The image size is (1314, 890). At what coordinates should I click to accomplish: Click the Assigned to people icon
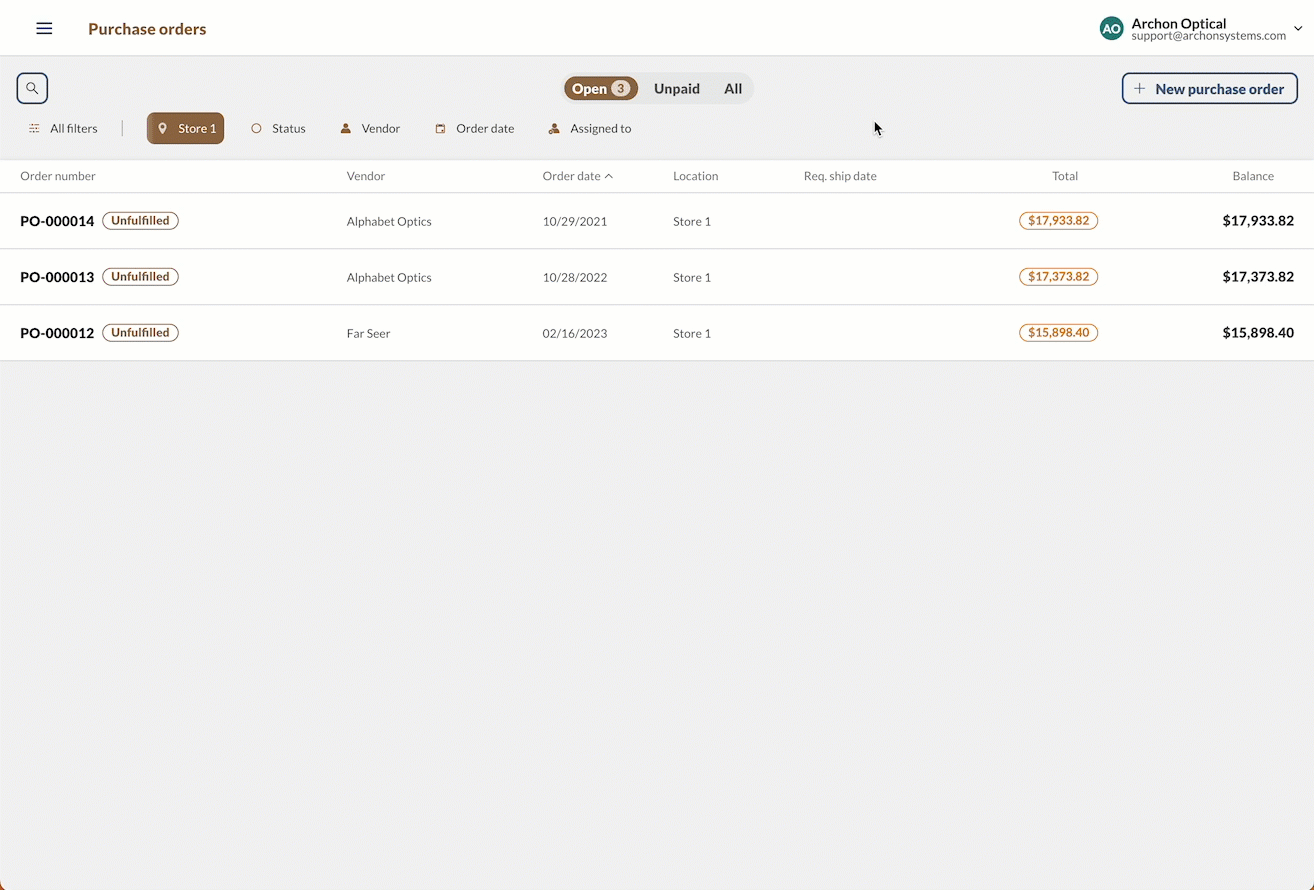[554, 129]
